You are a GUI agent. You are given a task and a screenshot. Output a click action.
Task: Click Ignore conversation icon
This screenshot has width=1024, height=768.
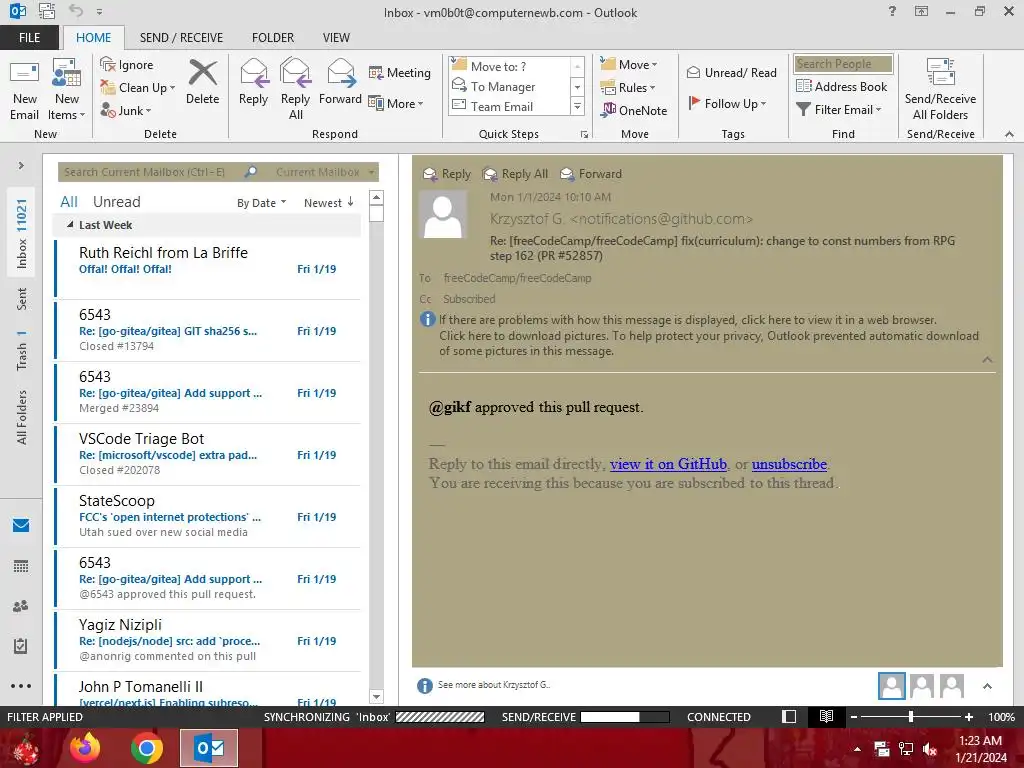tap(108, 64)
